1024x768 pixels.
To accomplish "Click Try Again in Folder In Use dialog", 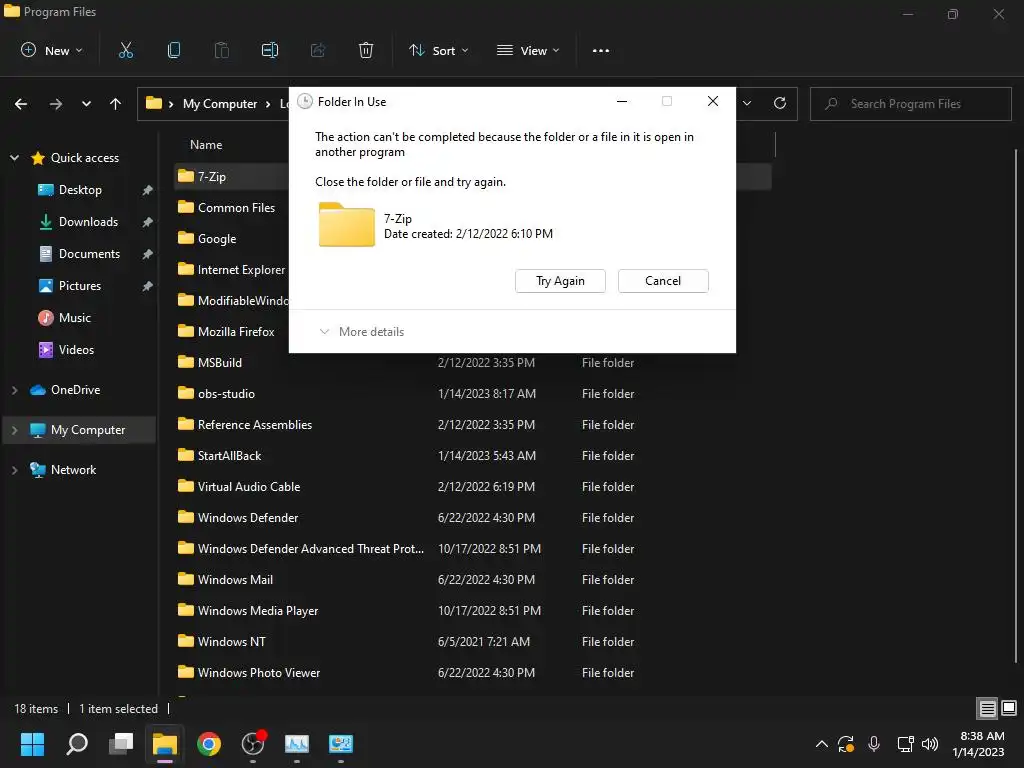I will [560, 281].
